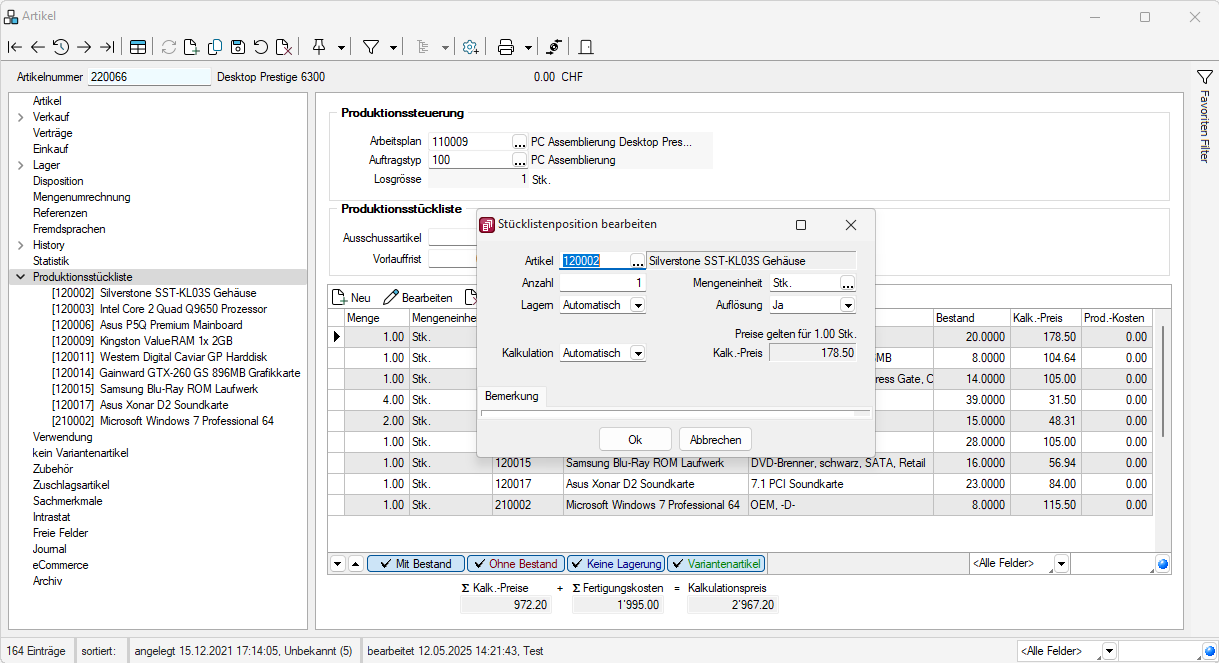Click the Abbrechen button
The height and width of the screenshot is (663, 1219).
point(715,439)
